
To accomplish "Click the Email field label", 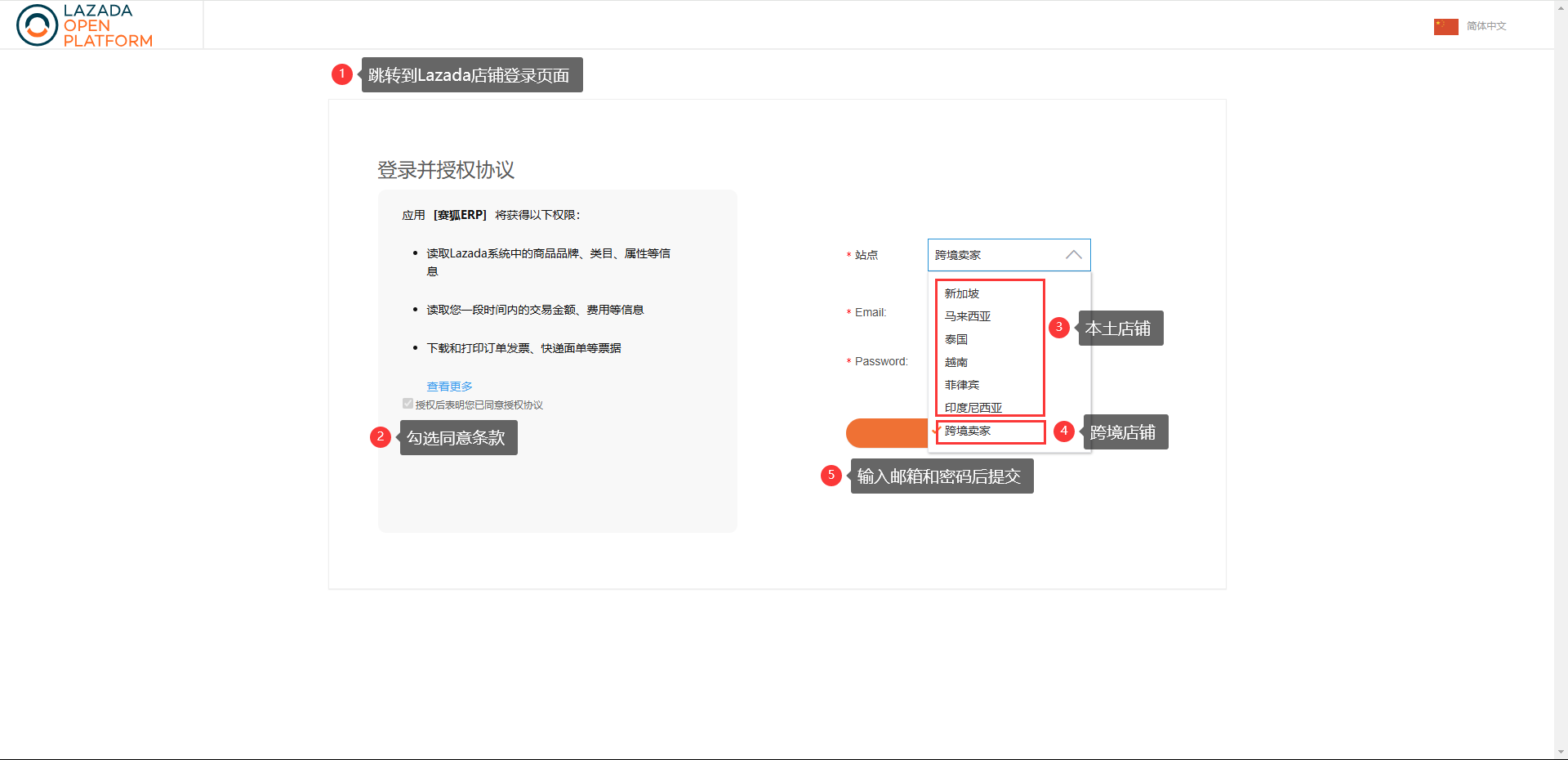I will (870, 312).
